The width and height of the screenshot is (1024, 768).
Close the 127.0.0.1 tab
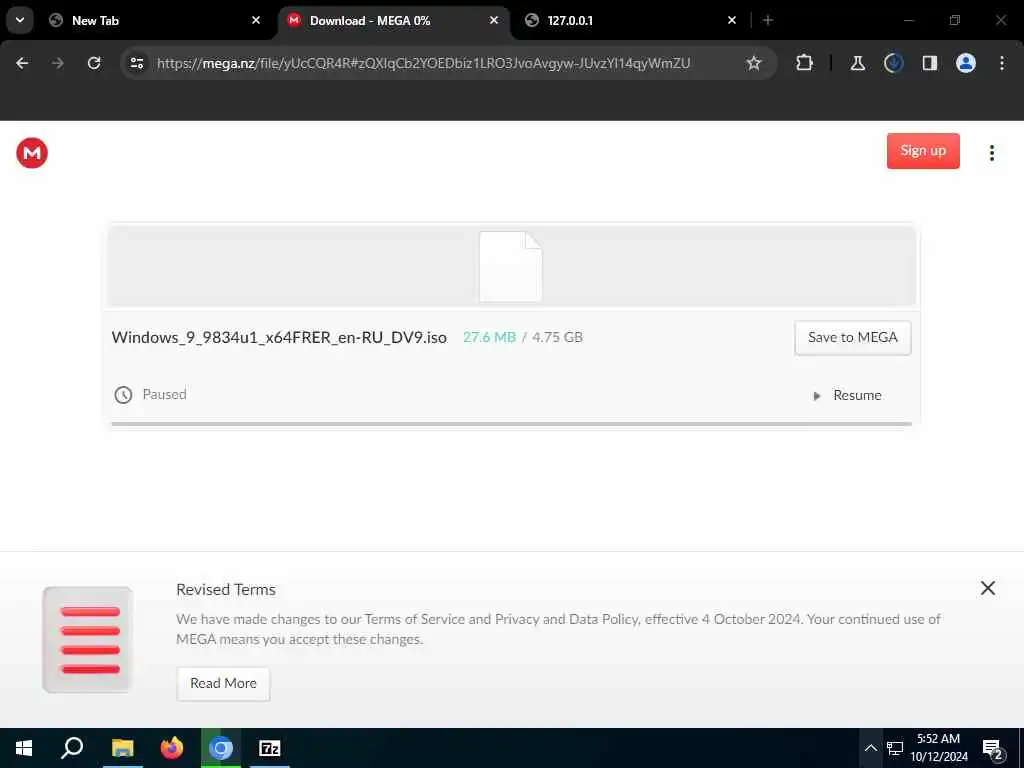[x=732, y=20]
